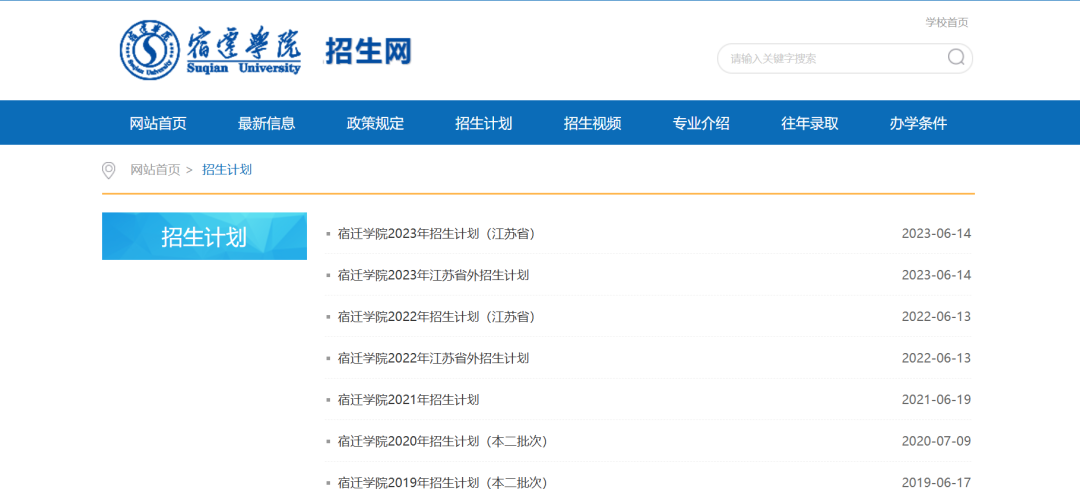
Task: Open the 办学条件 menu item
Action: (918, 123)
